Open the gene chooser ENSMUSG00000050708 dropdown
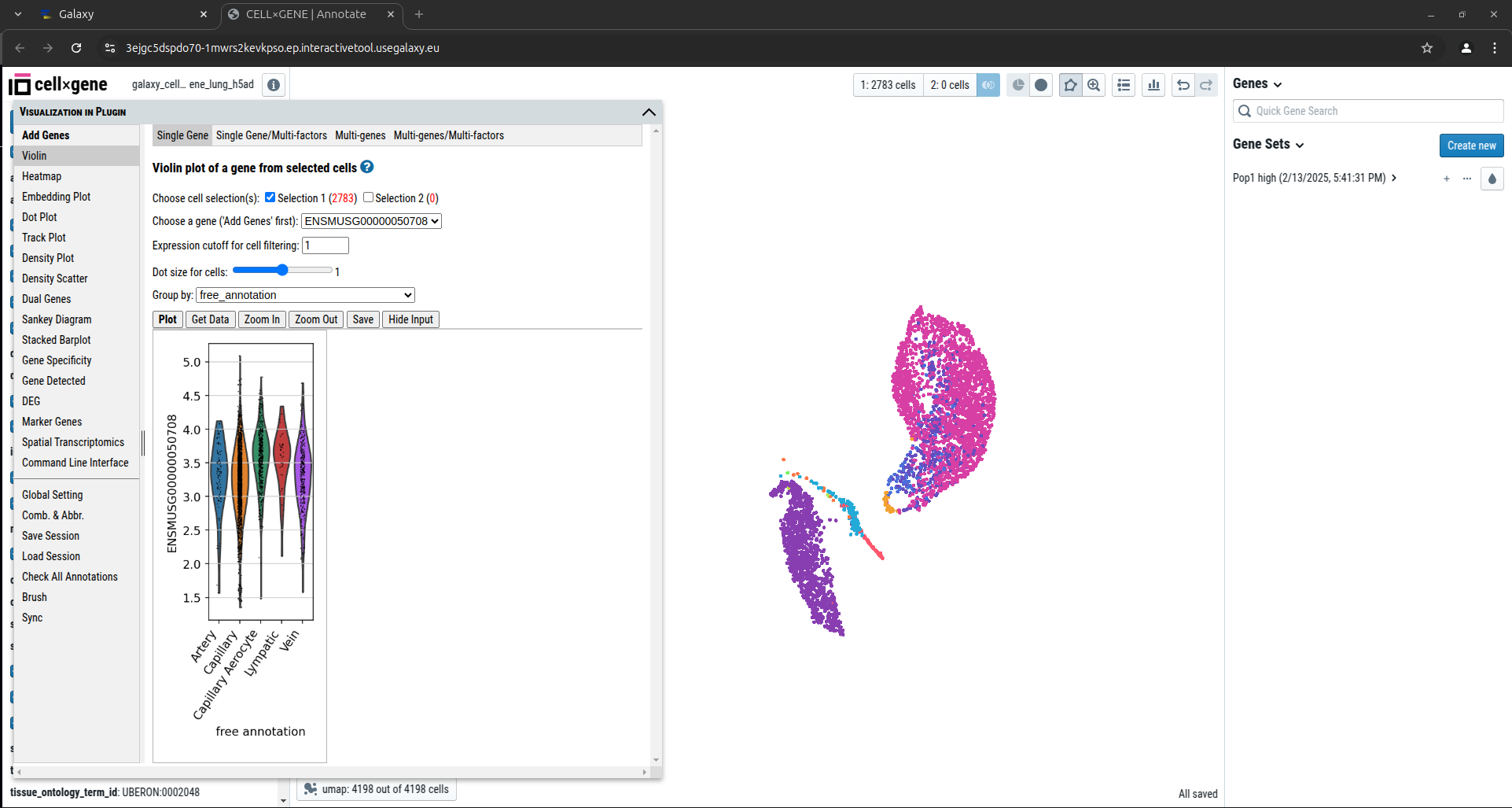1512x808 pixels. (371, 221)
